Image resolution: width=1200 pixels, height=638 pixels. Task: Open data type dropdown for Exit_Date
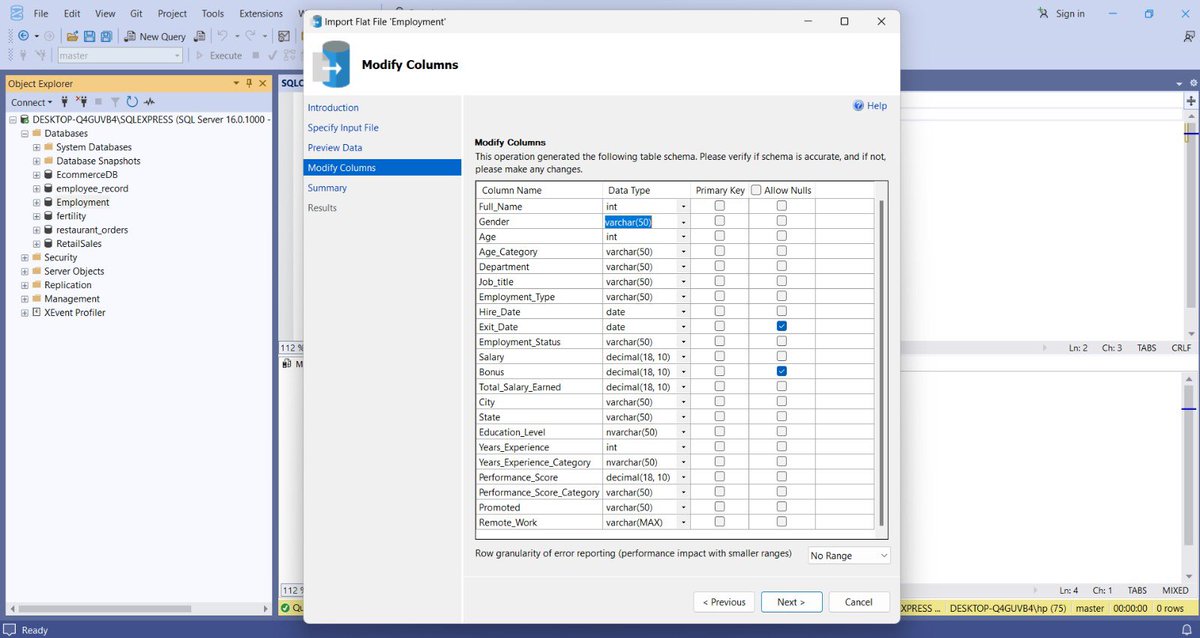(684, 327)
